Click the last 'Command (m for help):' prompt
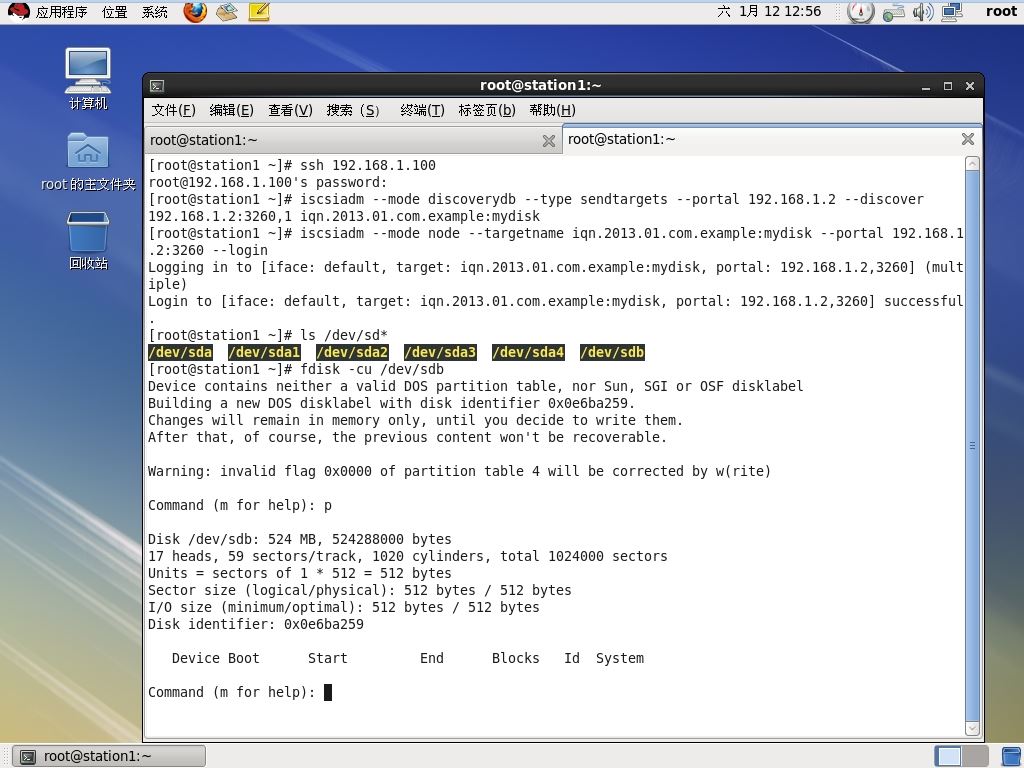1024x768 pixels. pos(232,692)
